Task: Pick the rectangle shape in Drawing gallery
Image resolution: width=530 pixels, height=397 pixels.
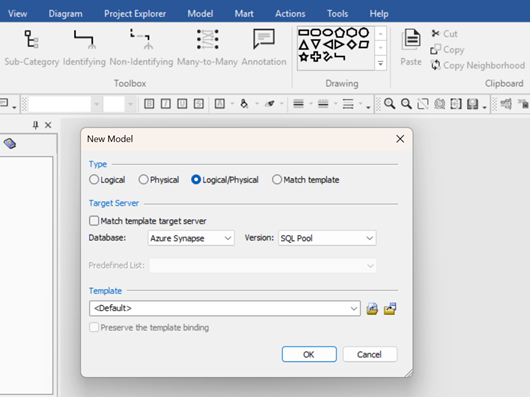Action: [x=304, y=33]
